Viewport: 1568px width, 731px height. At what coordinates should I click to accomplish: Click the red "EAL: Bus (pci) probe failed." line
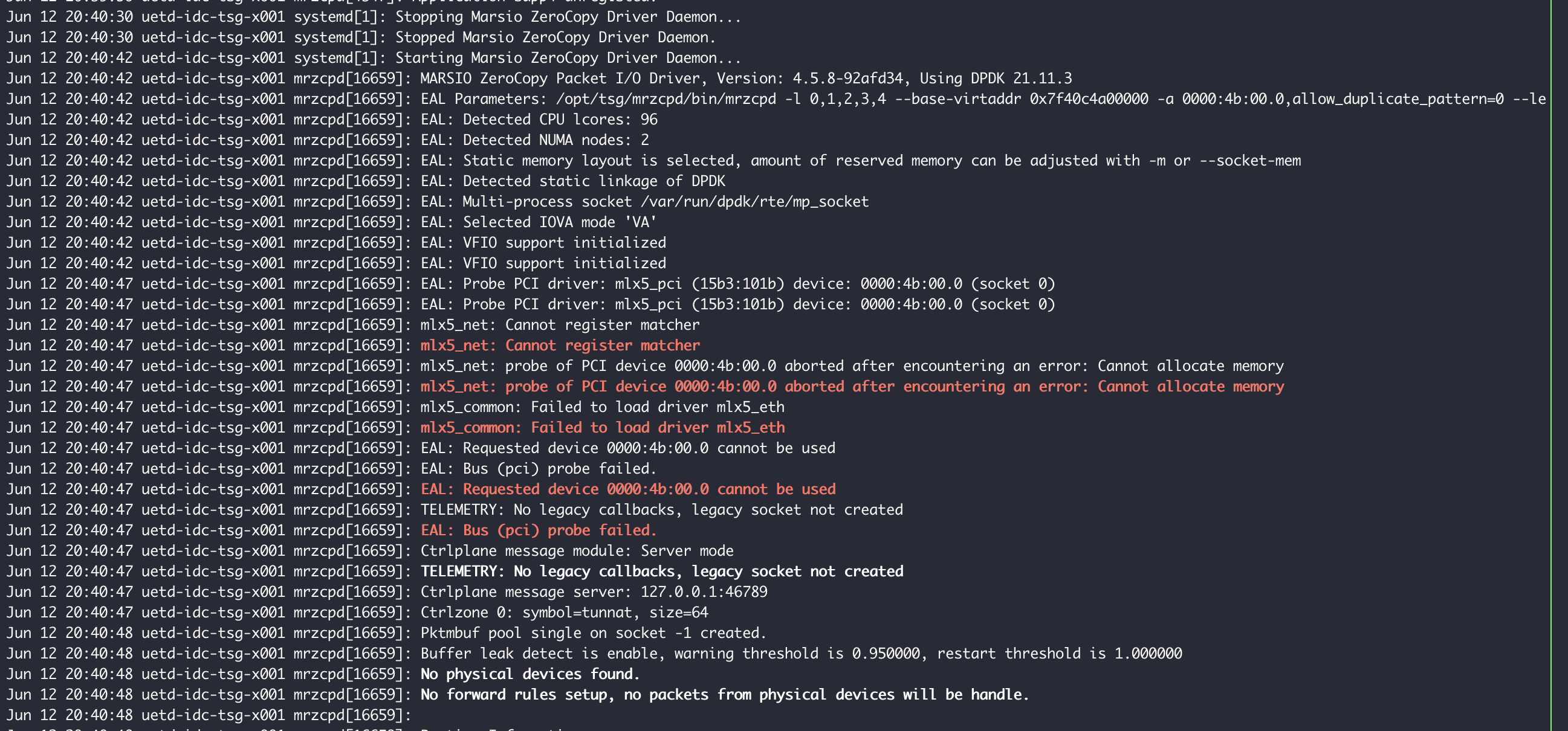click(539, 530)
